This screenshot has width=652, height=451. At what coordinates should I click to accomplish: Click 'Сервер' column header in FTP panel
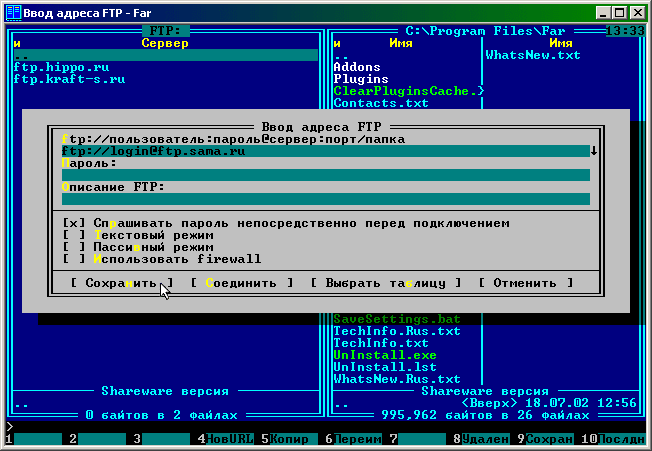[165, 43]
